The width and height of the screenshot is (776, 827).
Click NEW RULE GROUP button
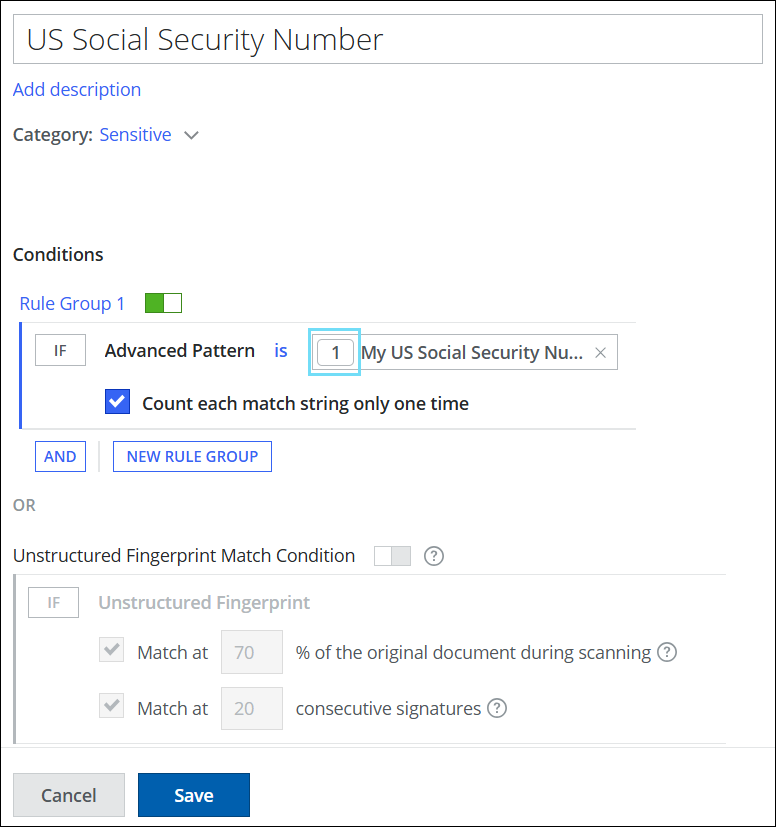(192, 456)
